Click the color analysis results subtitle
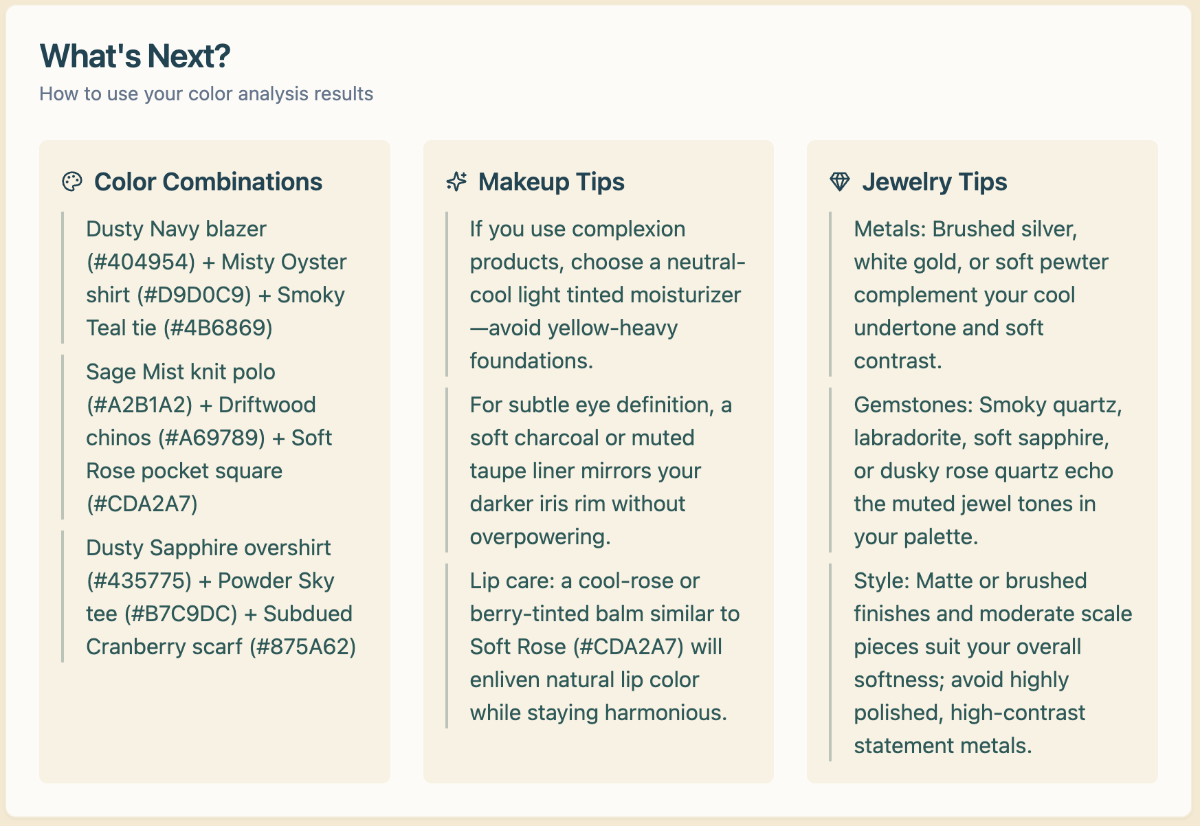 point(206,94)
